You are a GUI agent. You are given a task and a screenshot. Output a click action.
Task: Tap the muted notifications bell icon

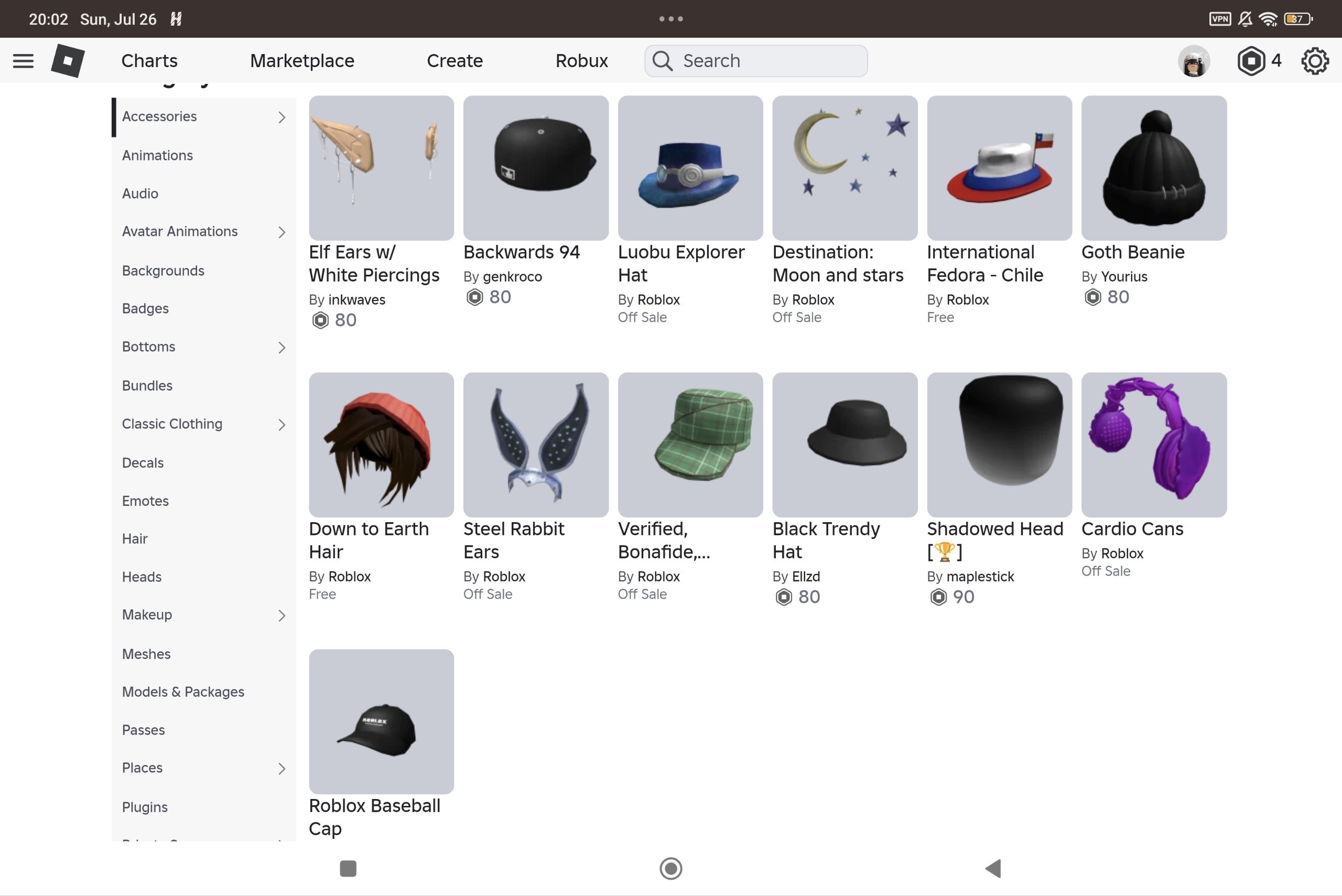1246,19
